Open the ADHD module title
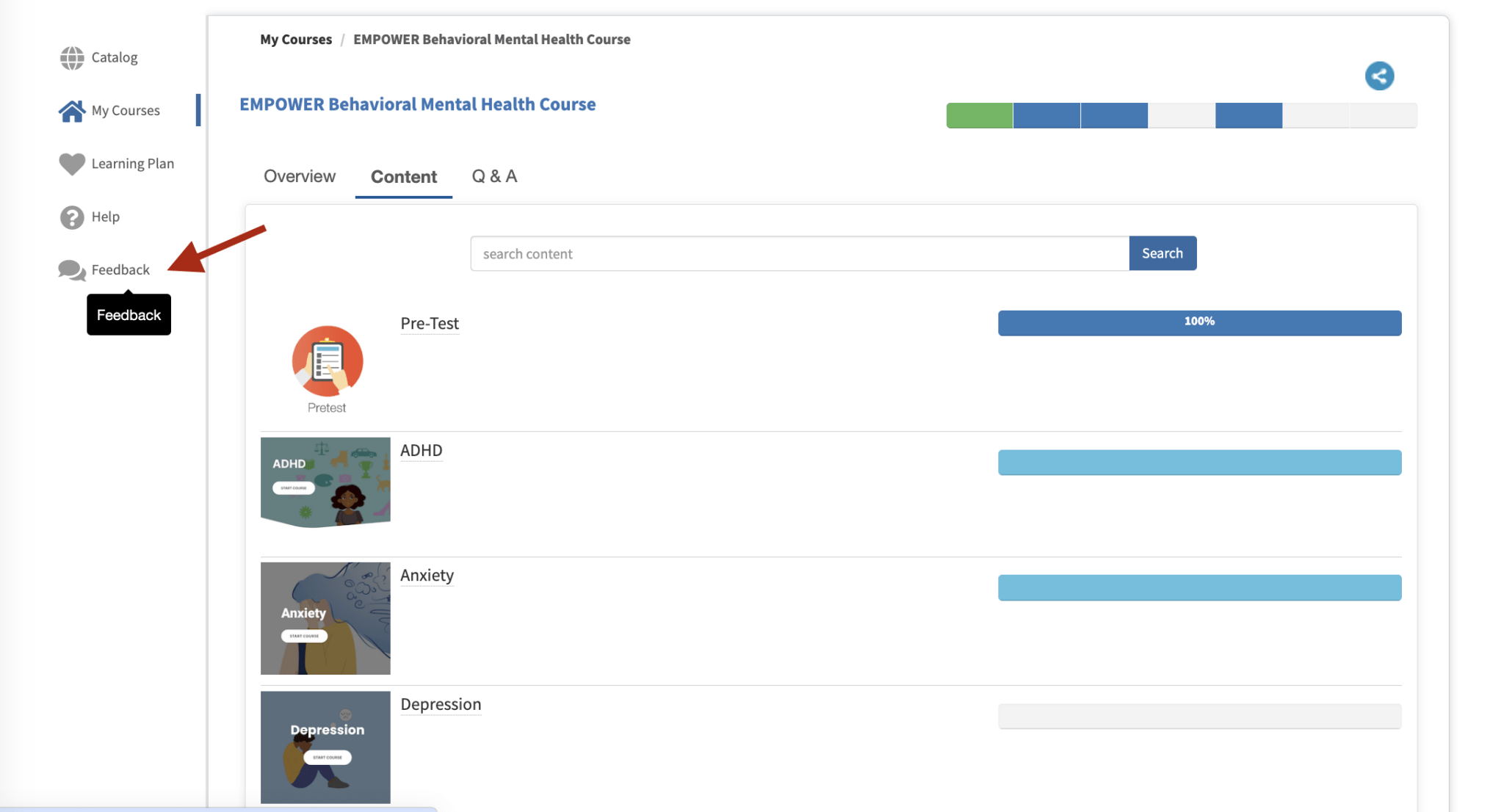Image resolution: width=1504 pixels, height=812 pixels. 422,450
